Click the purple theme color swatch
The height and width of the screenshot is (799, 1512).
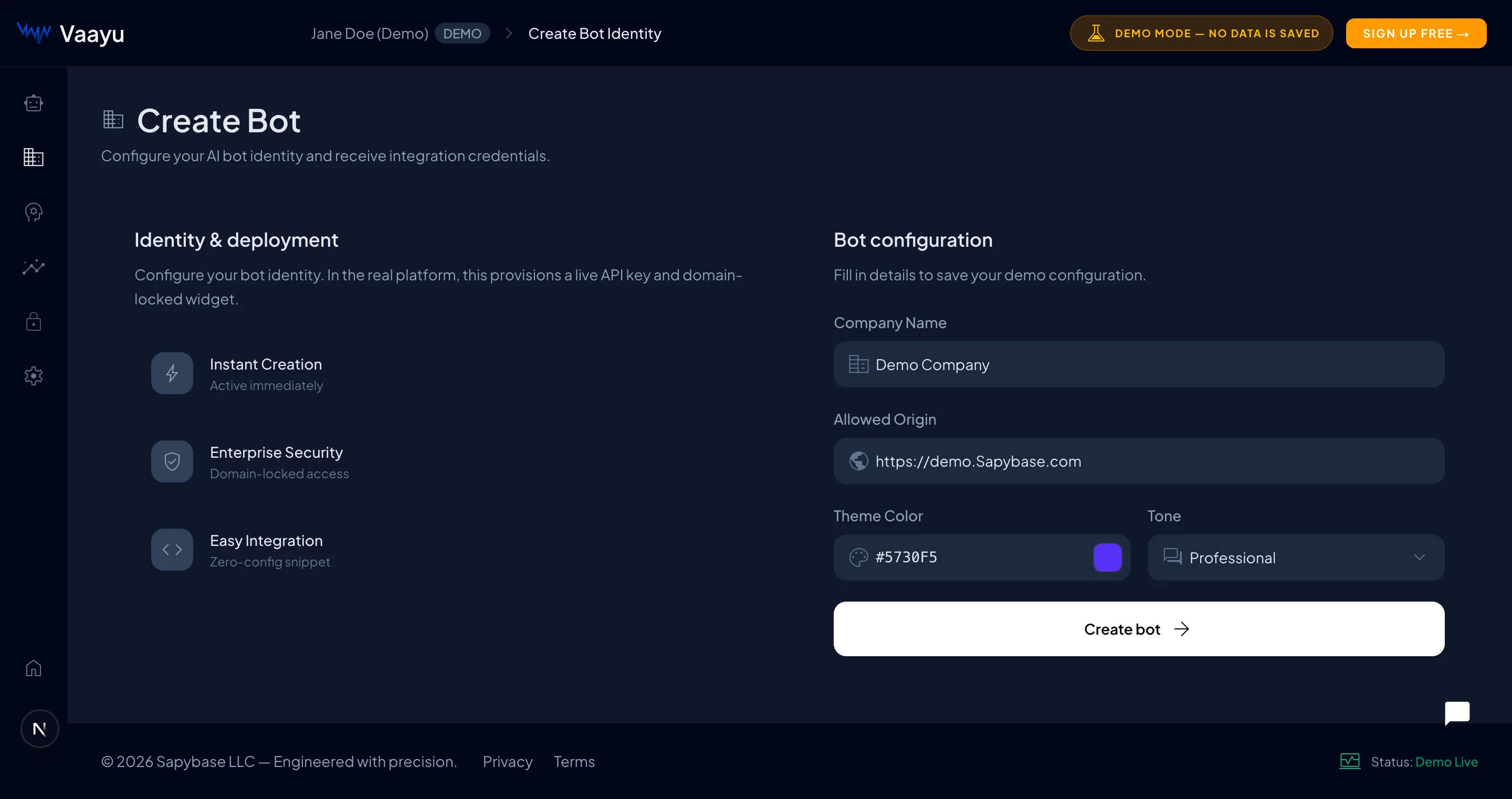click(x=1107, y=557)
